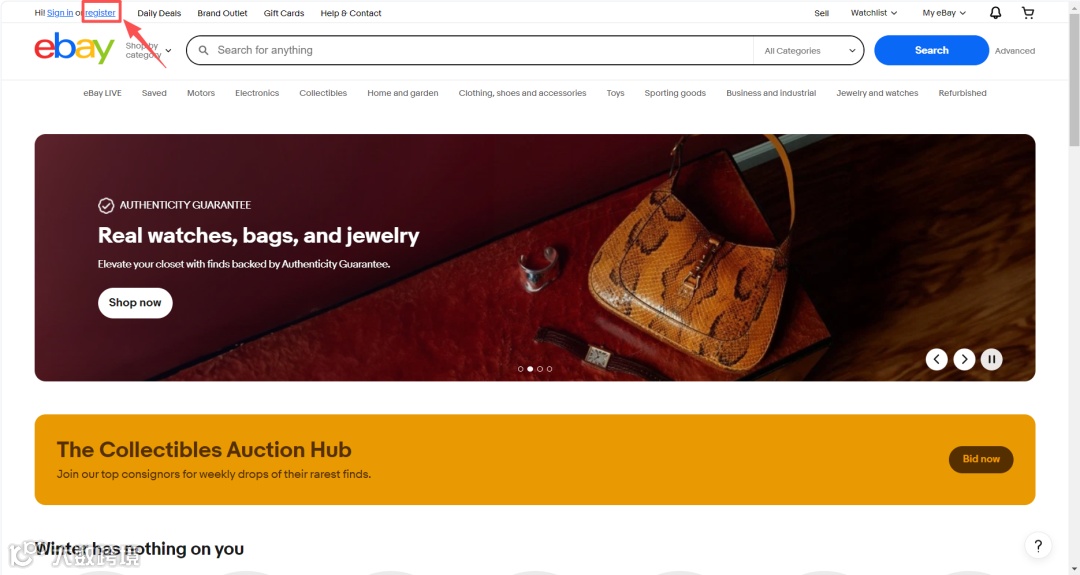Viewport: 1080px width, 575px height.
Task: Select the third carousel dot indicator
Action: 539,369
